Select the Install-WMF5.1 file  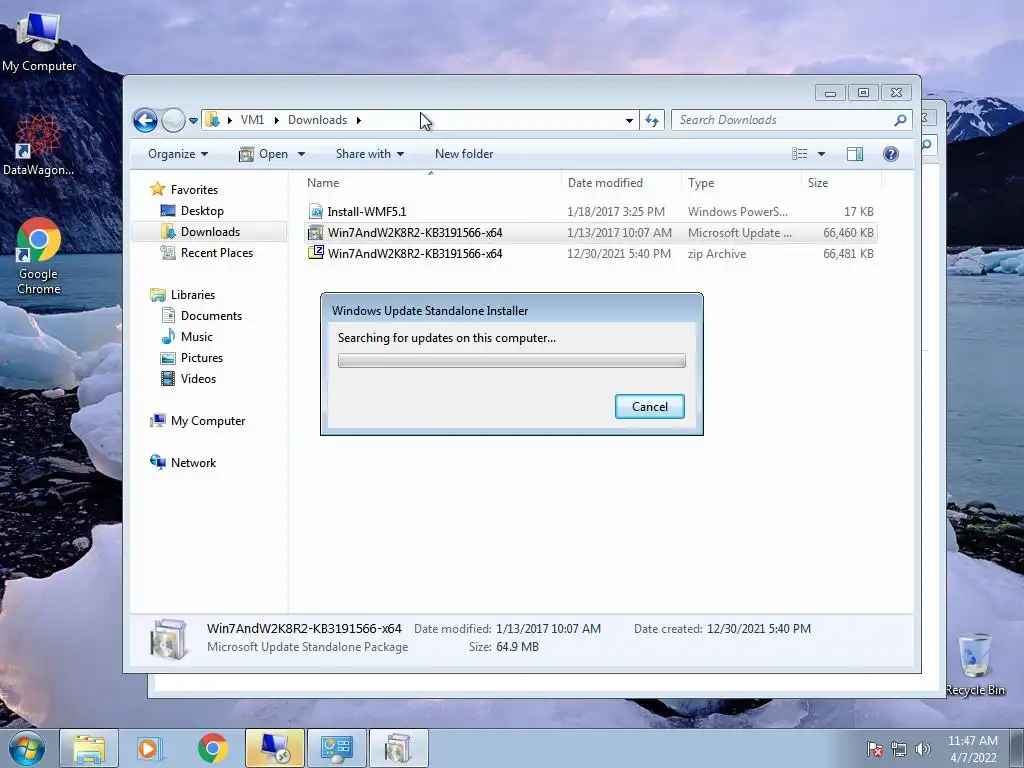click(590, 212)
